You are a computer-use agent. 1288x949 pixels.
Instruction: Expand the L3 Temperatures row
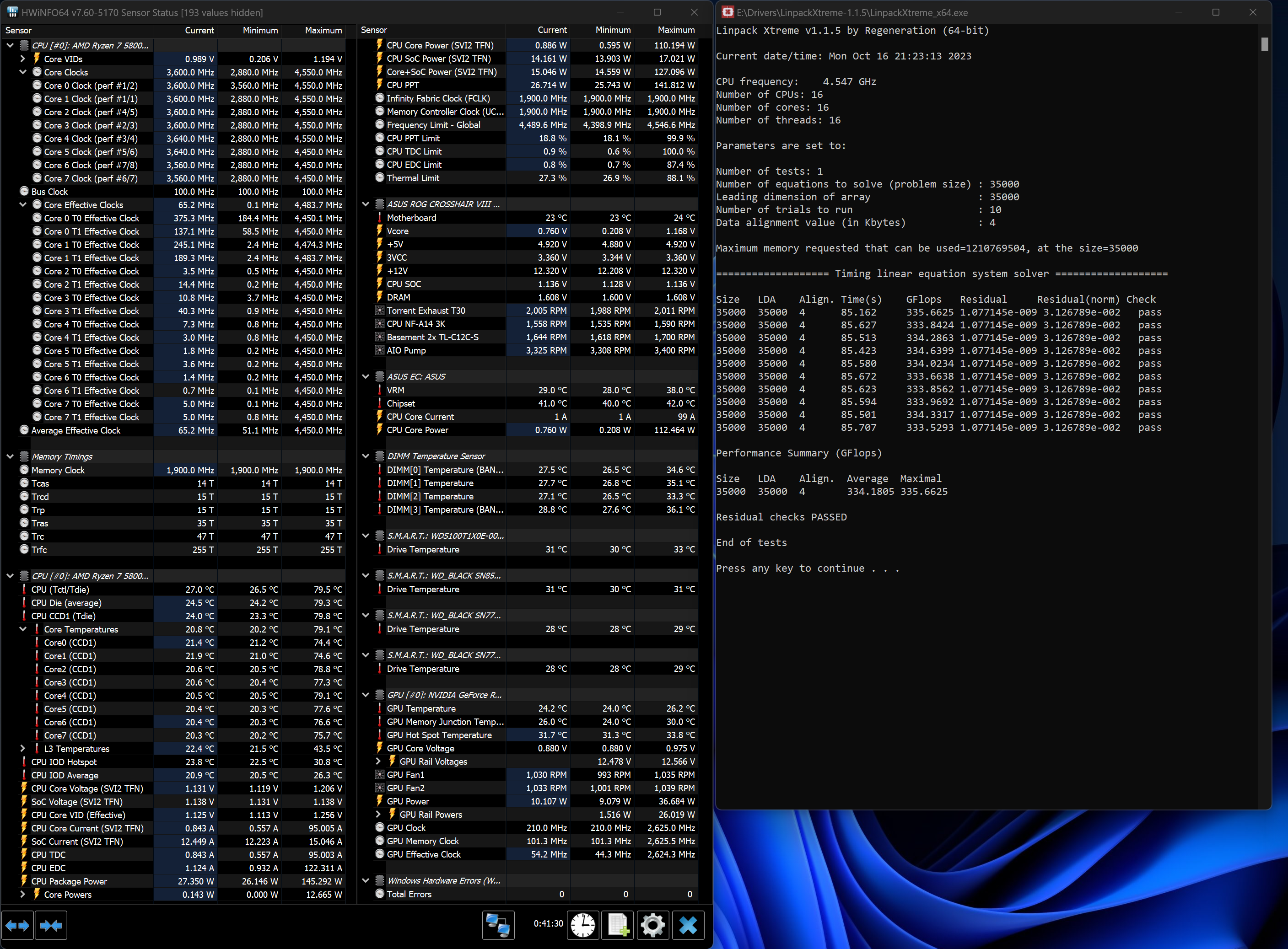(x=22, y=749)
